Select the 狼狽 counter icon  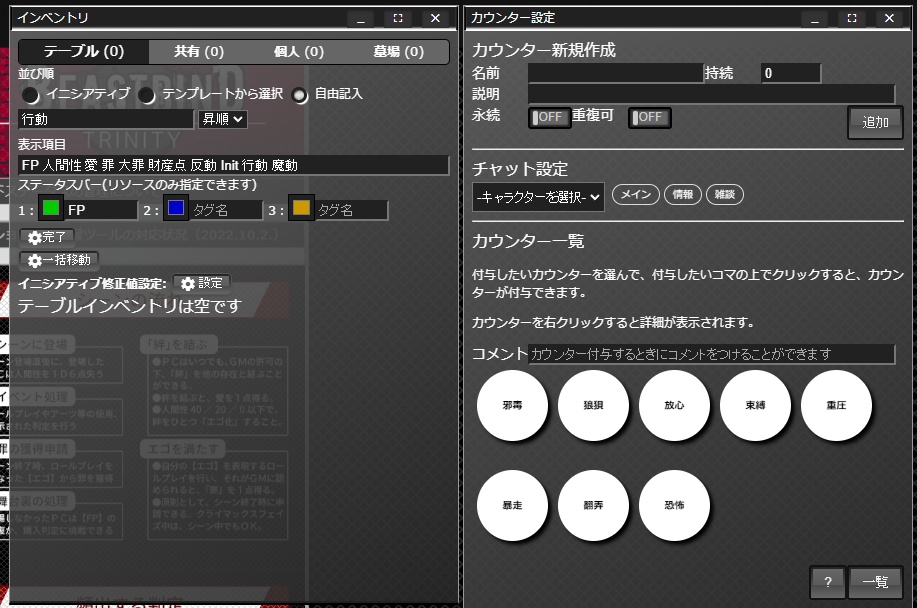point(593,405)
